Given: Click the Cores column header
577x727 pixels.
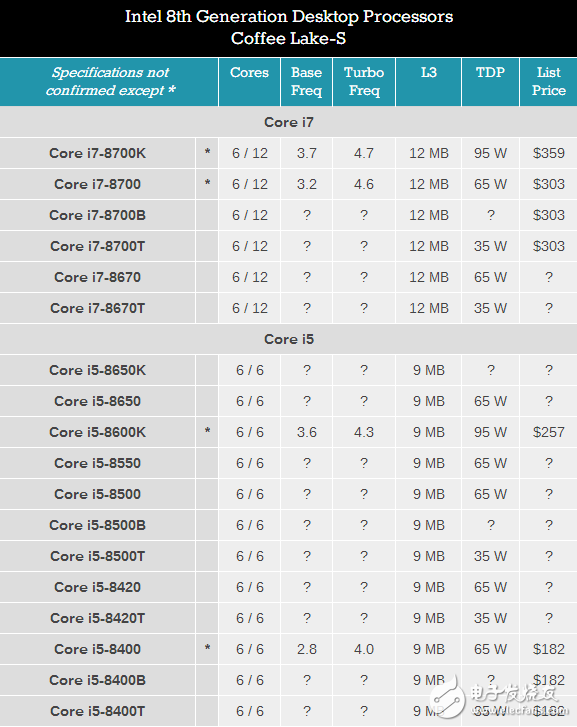Looking at the screenshot, I should [250, 72].
